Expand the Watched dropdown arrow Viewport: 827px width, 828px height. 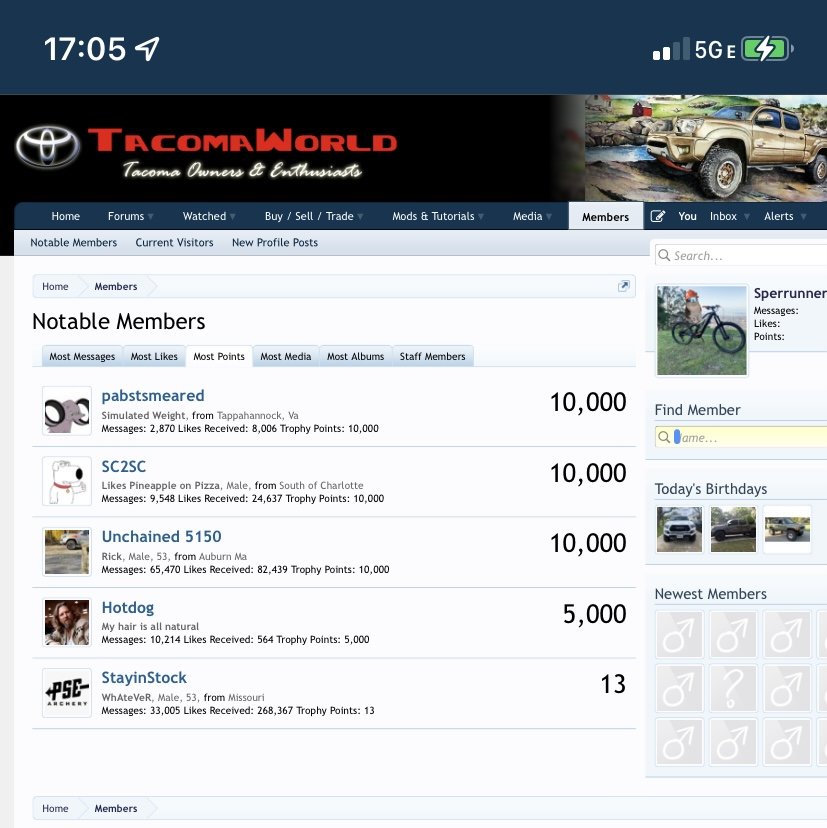pos(233,217)
